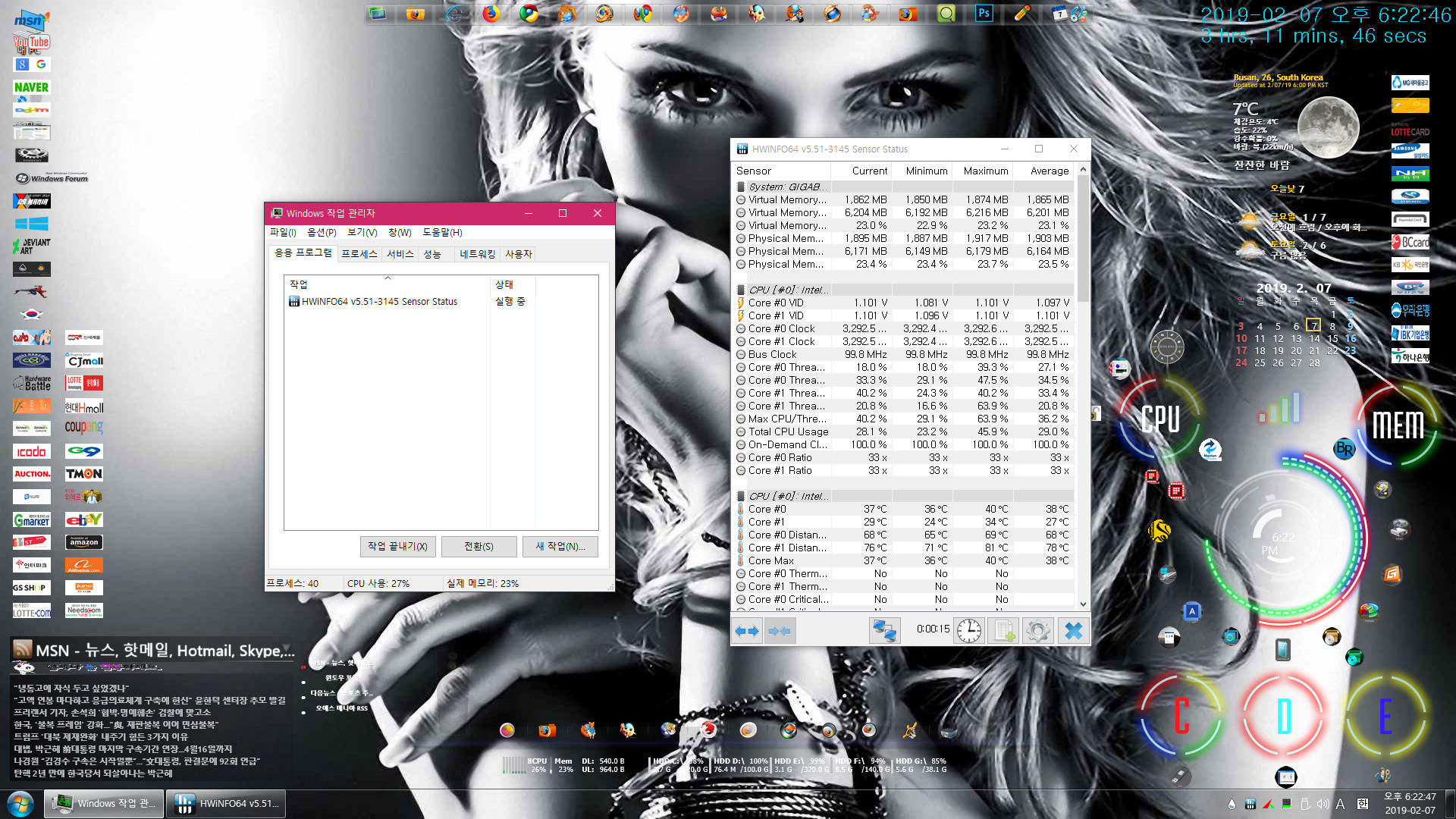The width and height of the screenshot is (1456, 819).
Task: Switch to the 네트워킹 tab
Action: click(x=477, y=254)
